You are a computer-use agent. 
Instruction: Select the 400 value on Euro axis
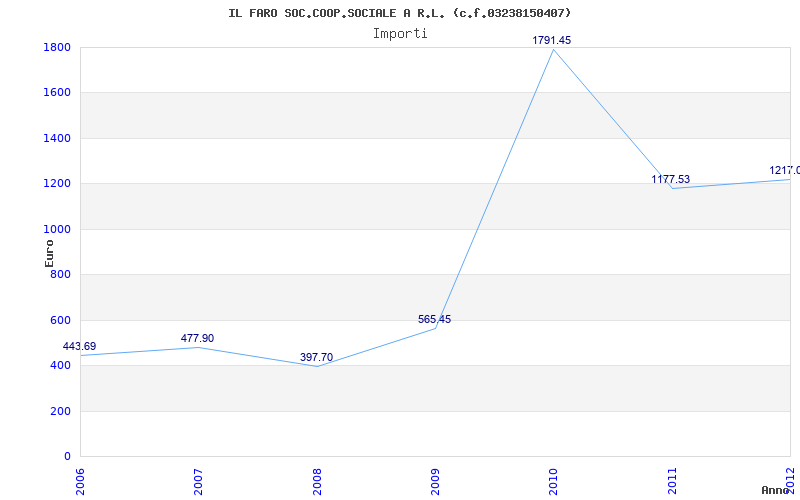(x=60, y=366)
